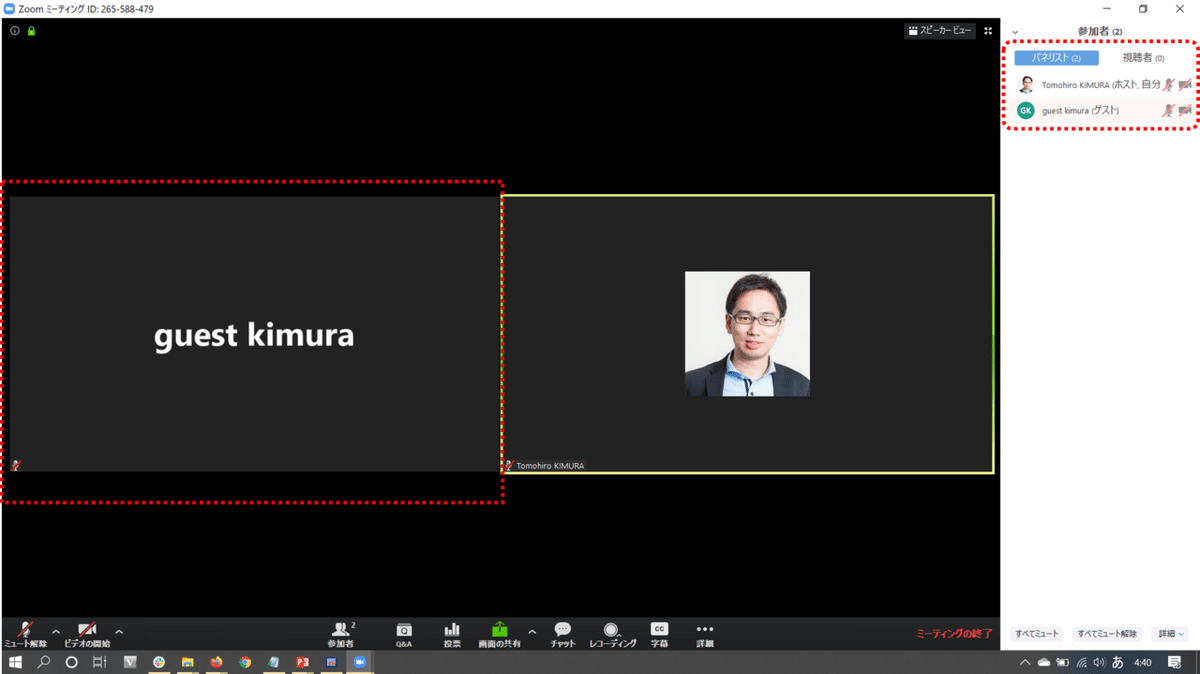Viewport: 1200px width, 674px height.
Task: Click GK avatar in participant list
Action: point(1025,110)
